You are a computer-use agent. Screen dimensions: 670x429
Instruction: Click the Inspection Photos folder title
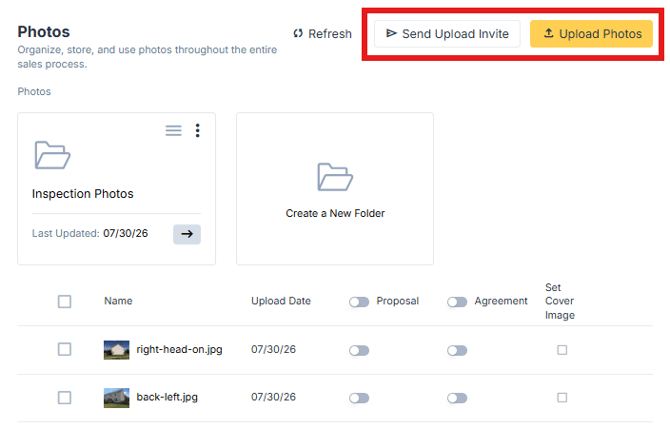click(x=82, y=194)
